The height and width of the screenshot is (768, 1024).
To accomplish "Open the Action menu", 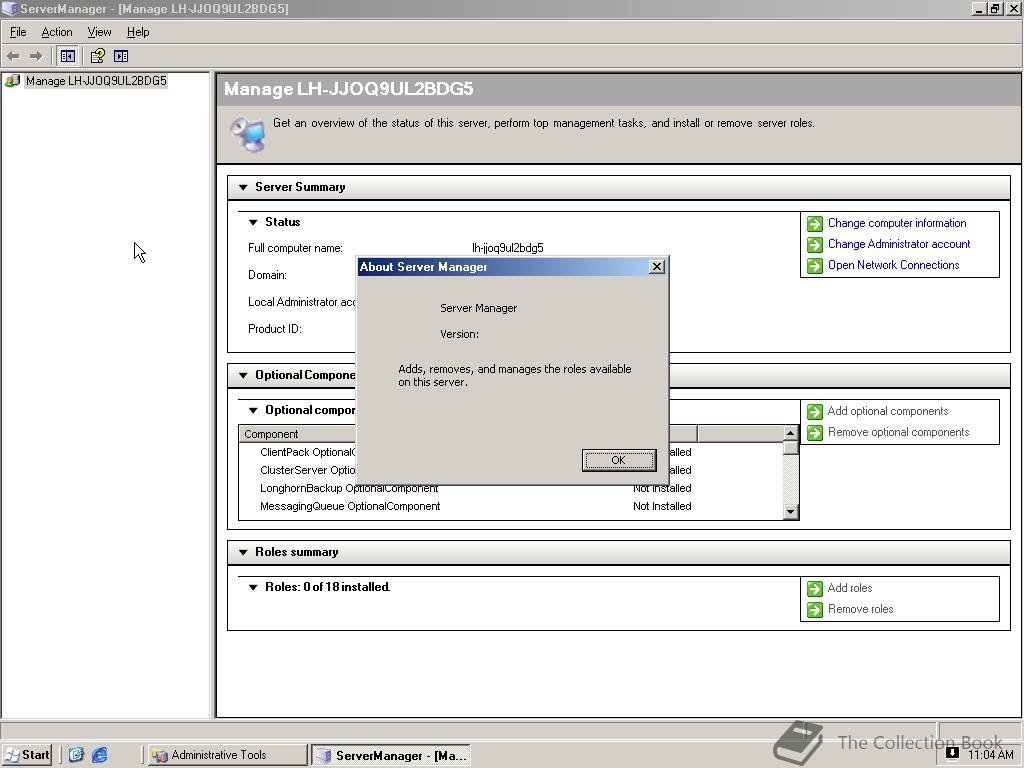I will 57,32.
